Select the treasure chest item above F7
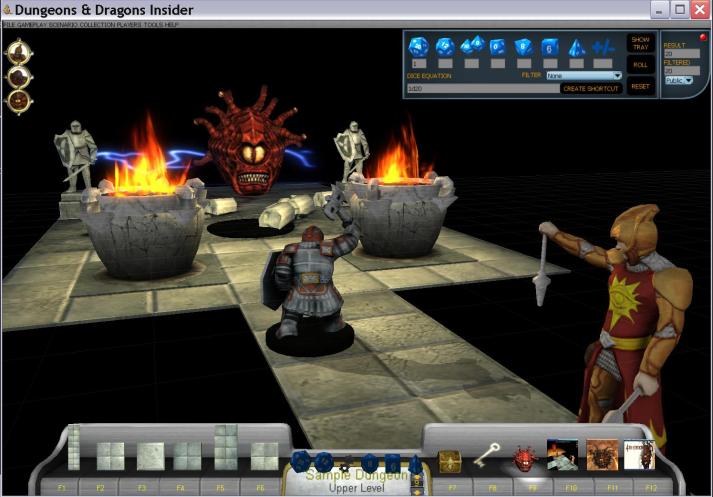The width and height of the screenshot is (713, 497). pos(450,461)
